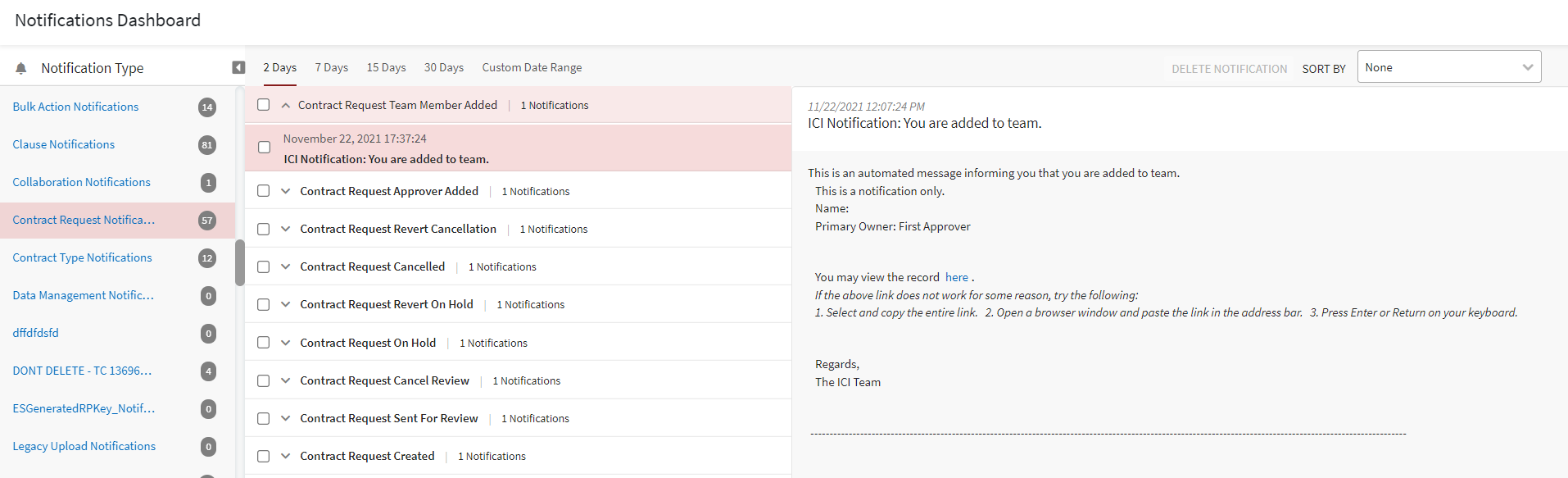
Task: Tick the Contract Request Cancelled checkbox
Action: pyautogui.click(x=263, y=267)
